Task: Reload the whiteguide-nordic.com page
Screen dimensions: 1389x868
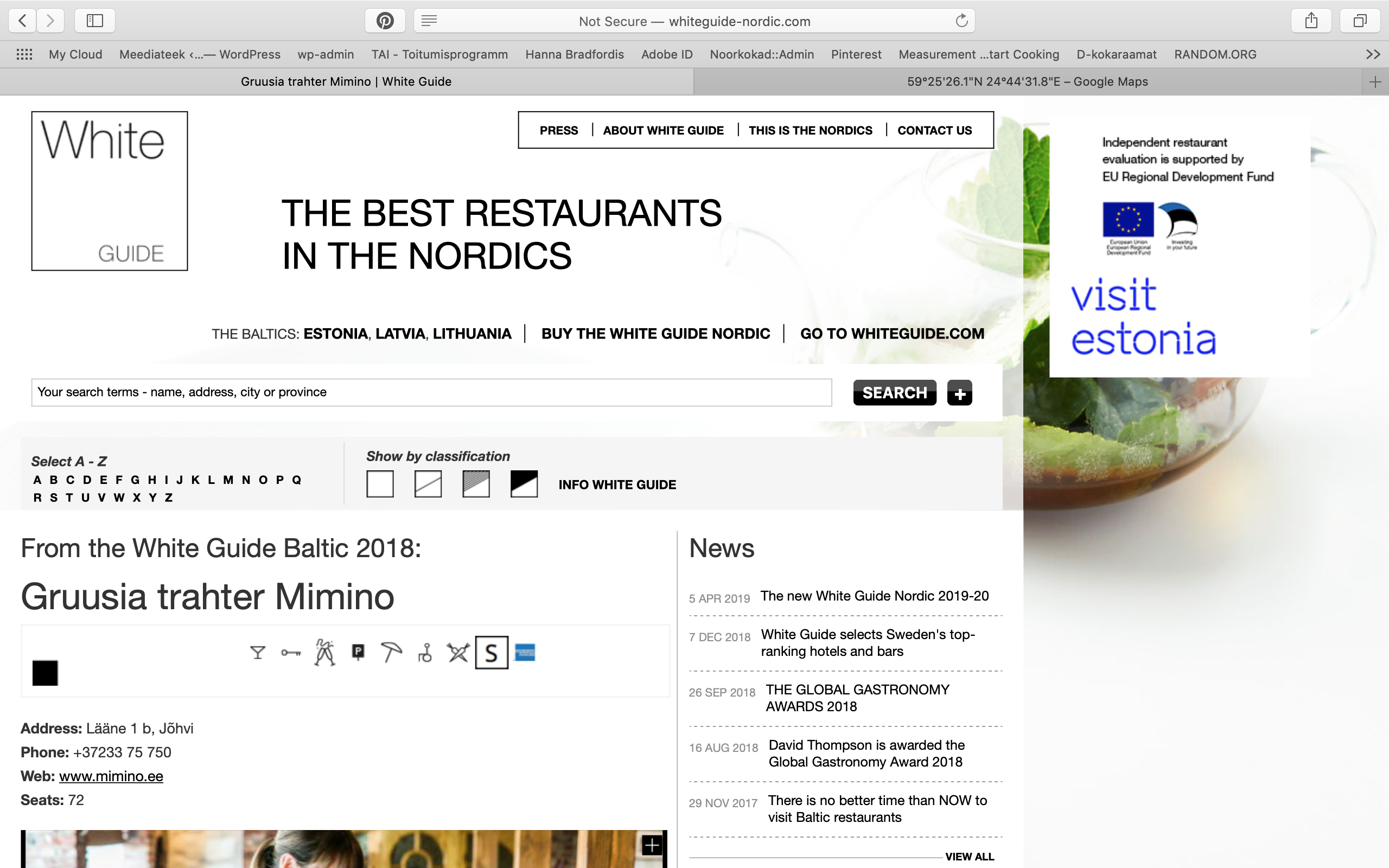Action: point(961,21)
